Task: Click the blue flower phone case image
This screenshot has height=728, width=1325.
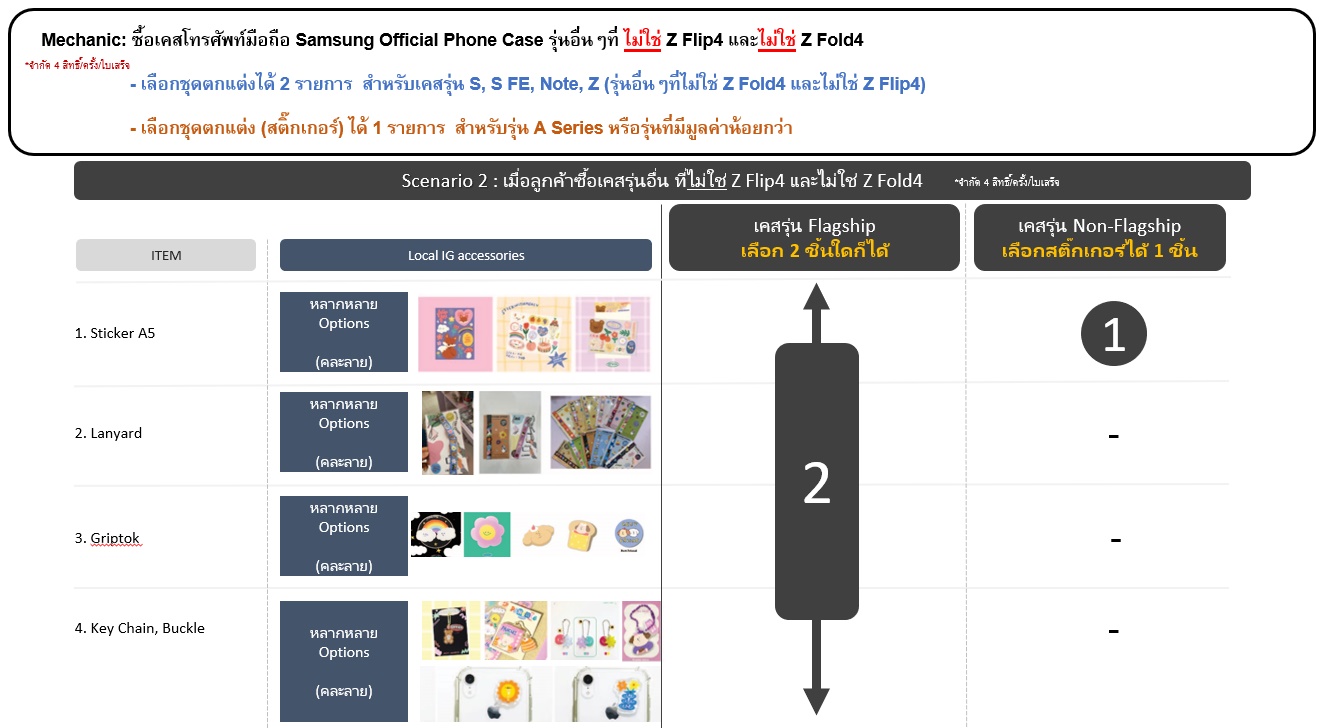Action: point(605,694)
